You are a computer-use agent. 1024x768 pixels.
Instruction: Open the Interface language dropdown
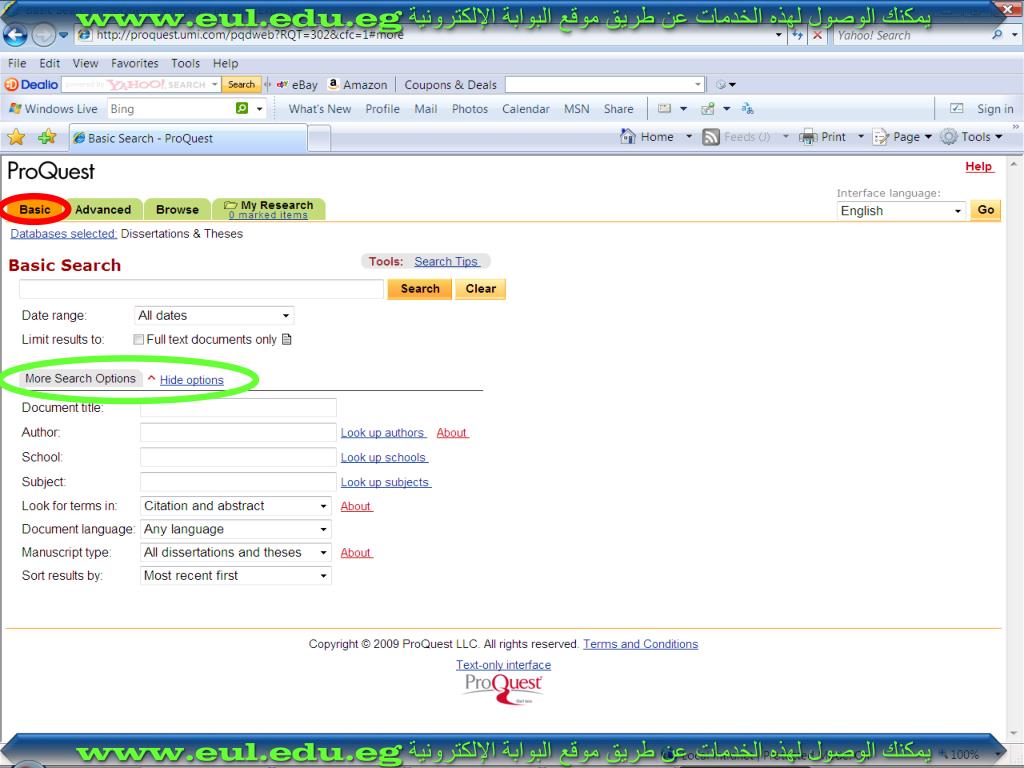coord(901,210)
